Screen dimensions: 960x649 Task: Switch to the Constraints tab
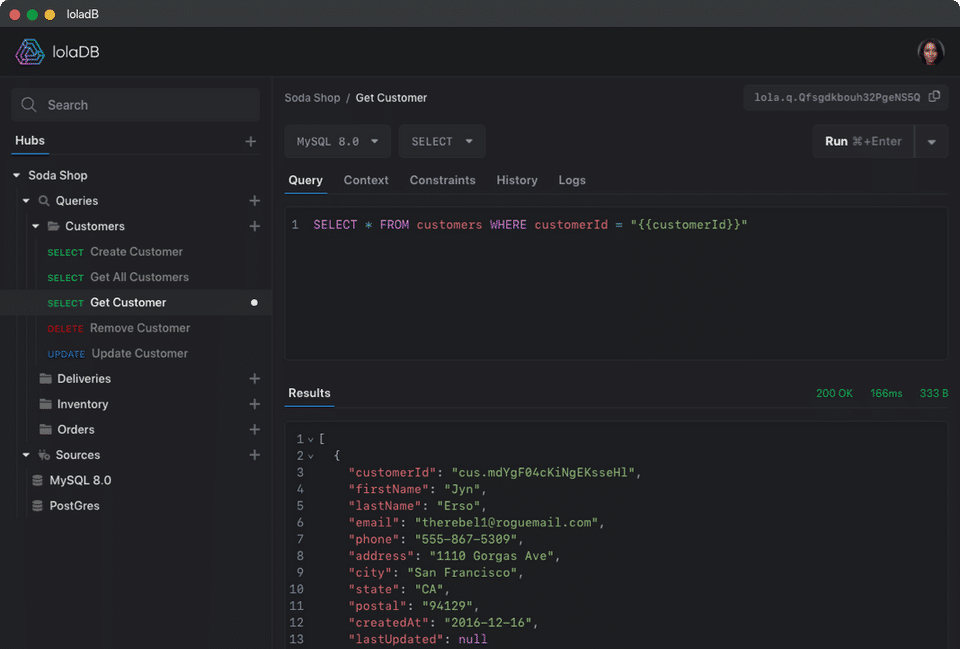[x=442, y=180]
